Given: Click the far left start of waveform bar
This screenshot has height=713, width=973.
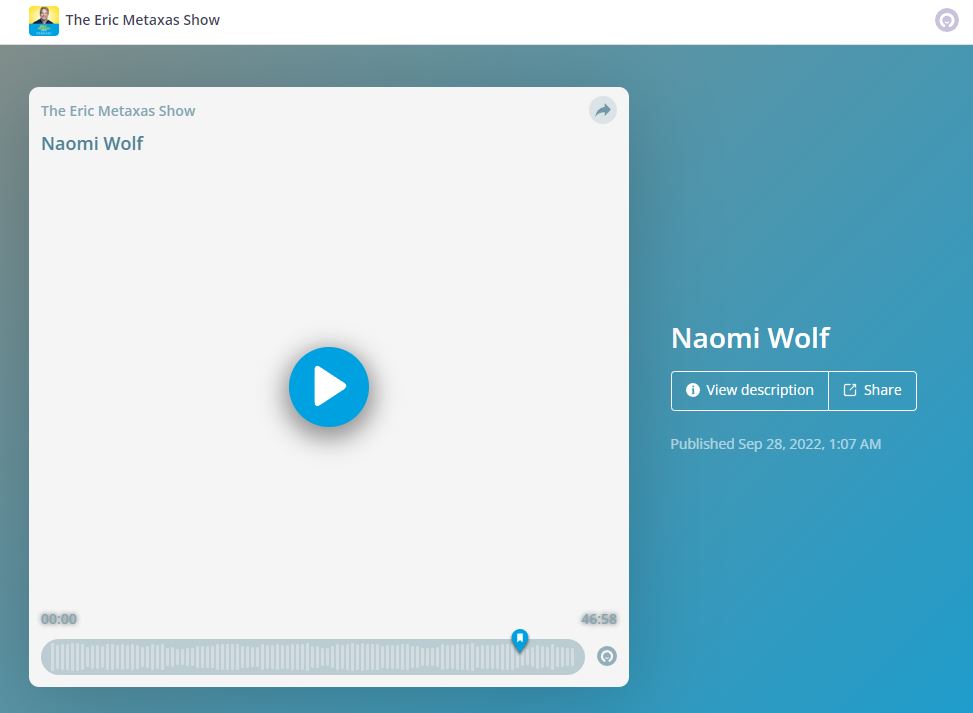Looking at the screenshot, I should (x=50, y=657).
